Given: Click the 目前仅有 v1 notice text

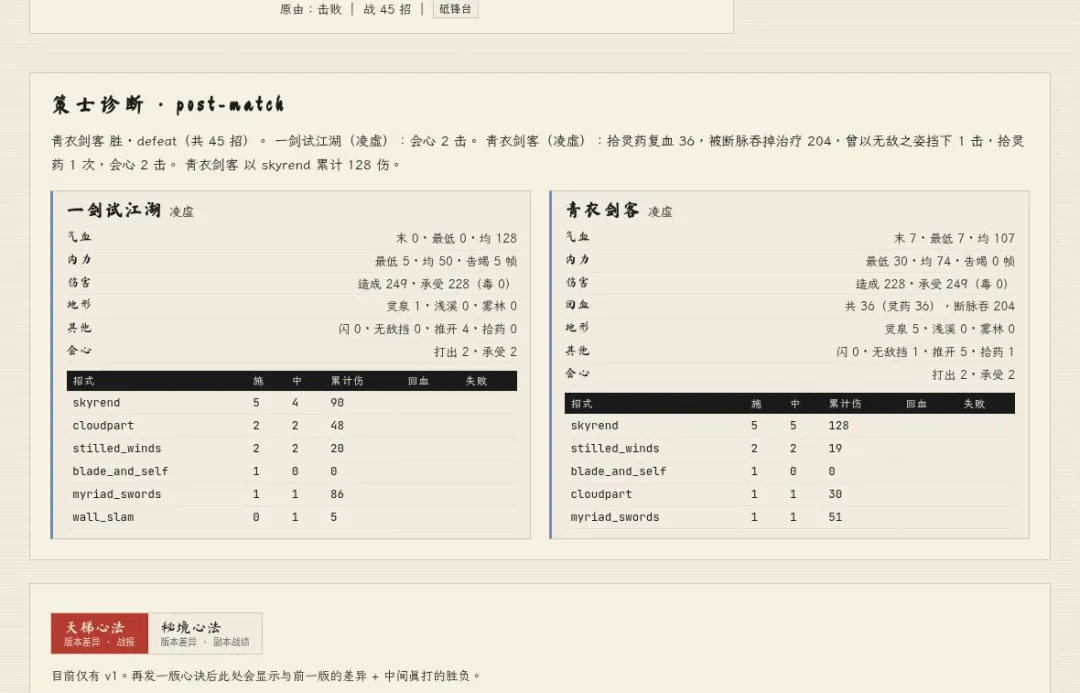Looking at the screenshot, I should [x=266, y=676].
